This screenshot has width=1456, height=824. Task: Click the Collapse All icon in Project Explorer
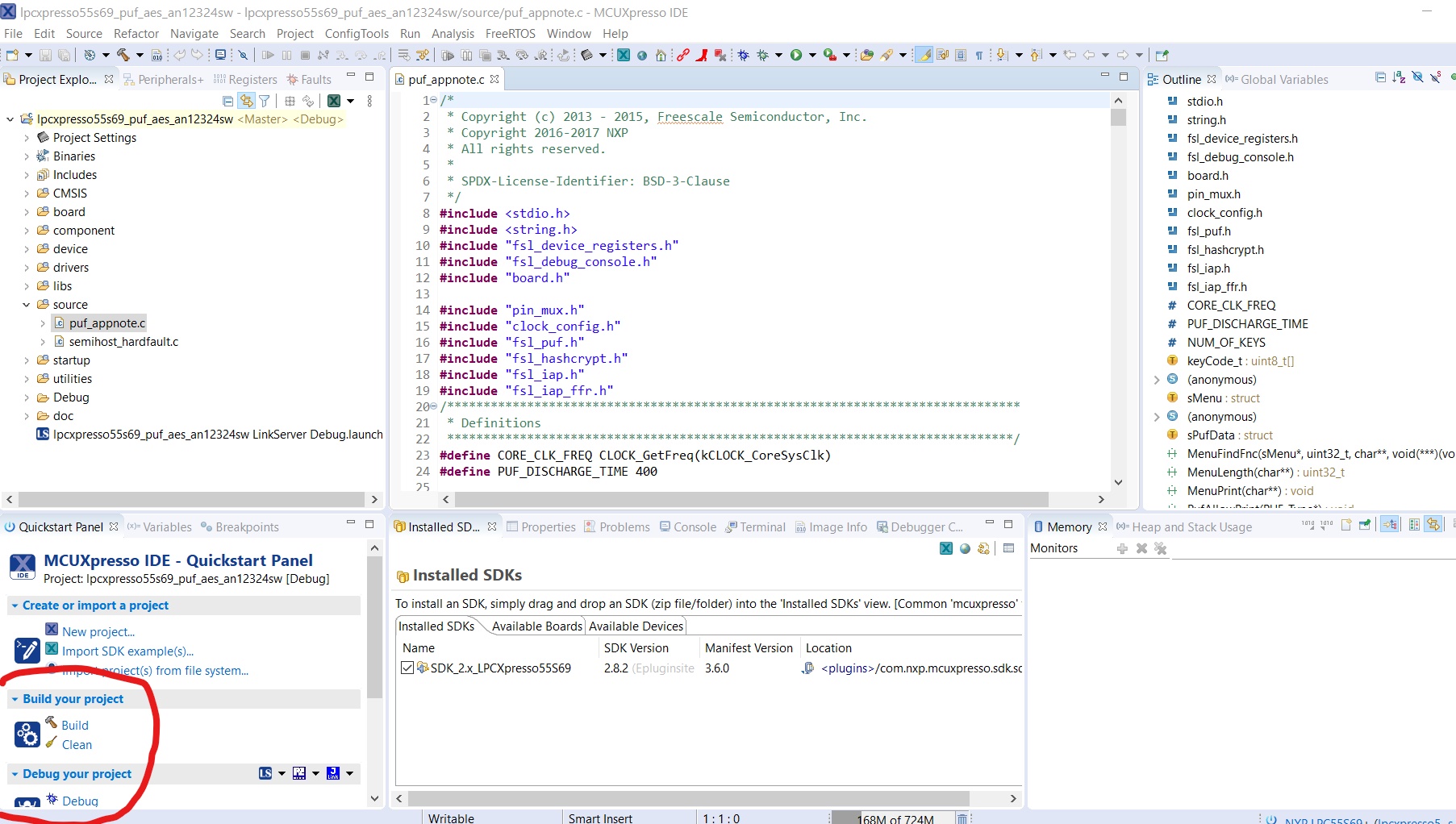227,101
